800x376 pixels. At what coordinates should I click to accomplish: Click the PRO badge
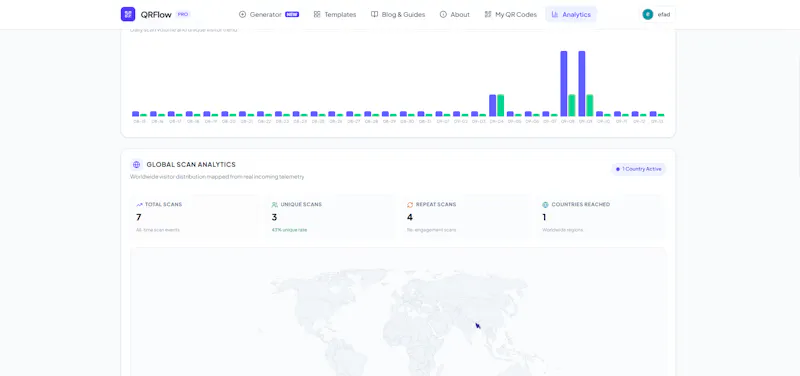(183, 14)
